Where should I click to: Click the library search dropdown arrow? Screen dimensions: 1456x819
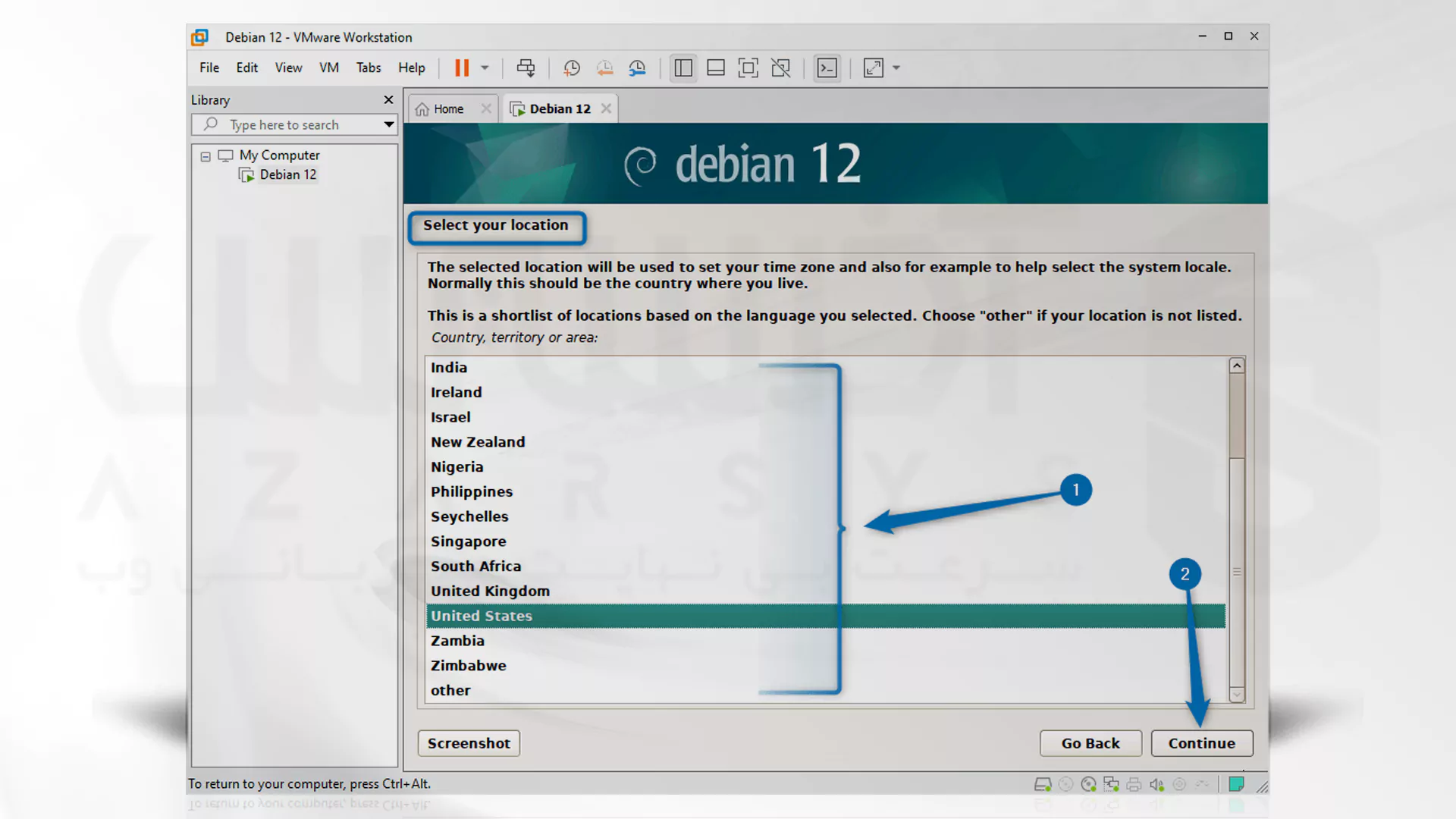(x=389, y=124)
